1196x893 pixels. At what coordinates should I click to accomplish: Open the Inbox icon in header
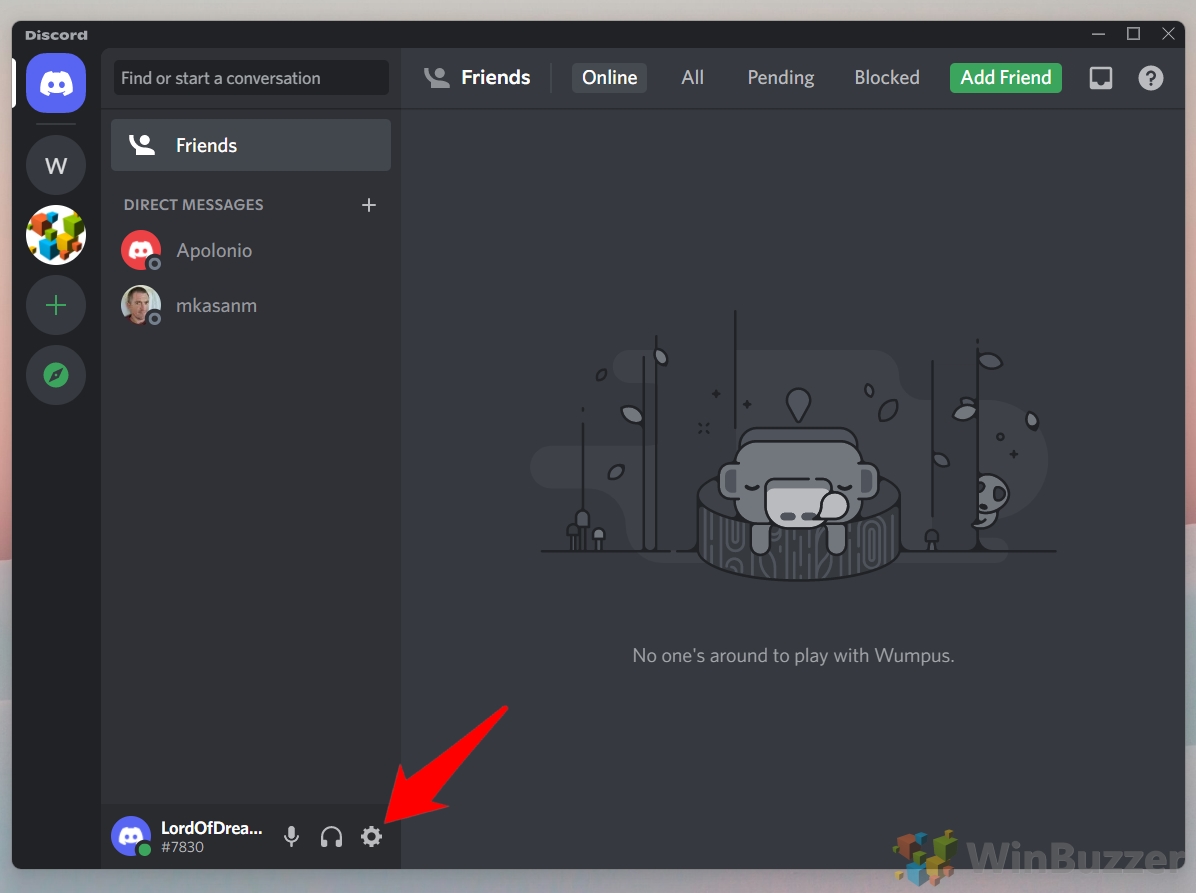click(1101, 78)
